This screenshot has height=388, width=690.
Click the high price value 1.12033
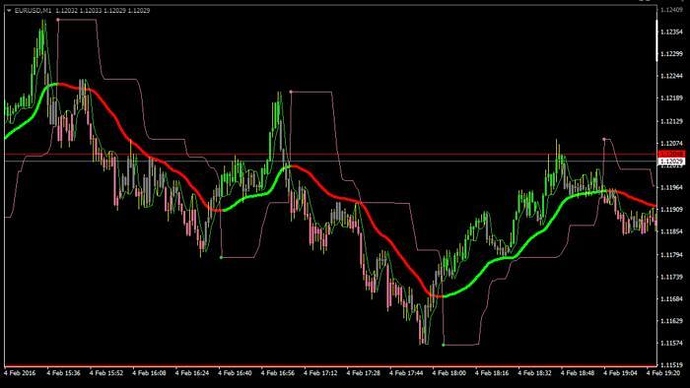click(x=90, y=10)
